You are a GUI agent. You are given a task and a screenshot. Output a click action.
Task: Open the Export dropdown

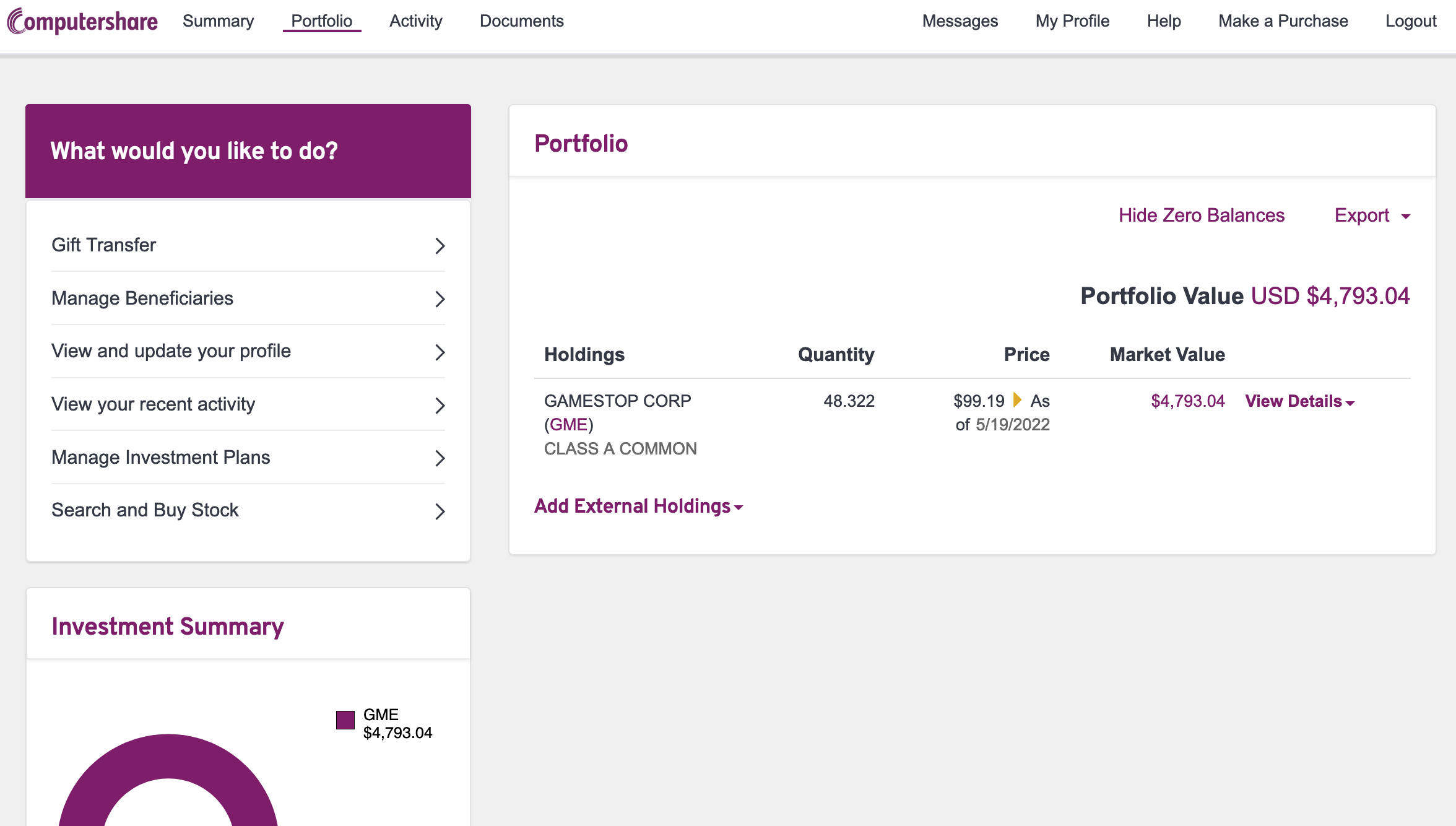pyautogui.click(x=1372, y=215)
